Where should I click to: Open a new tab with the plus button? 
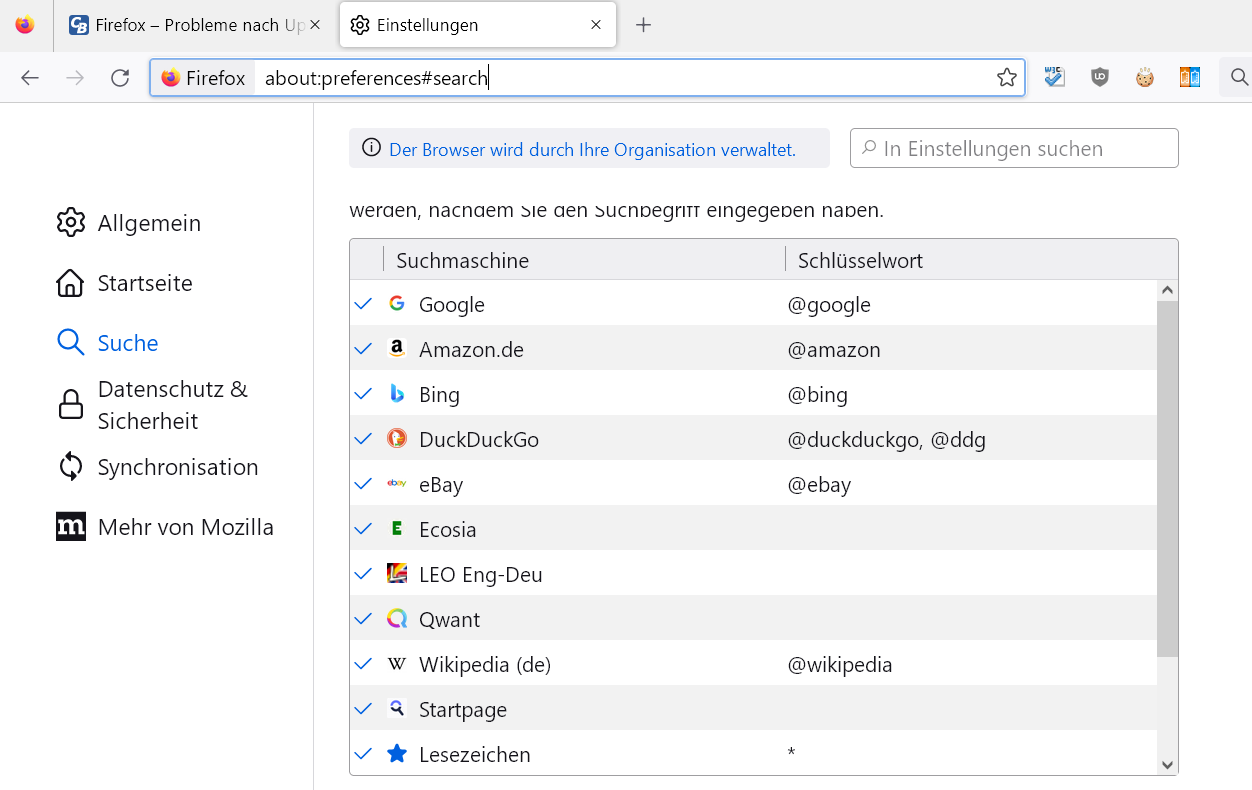644,25
